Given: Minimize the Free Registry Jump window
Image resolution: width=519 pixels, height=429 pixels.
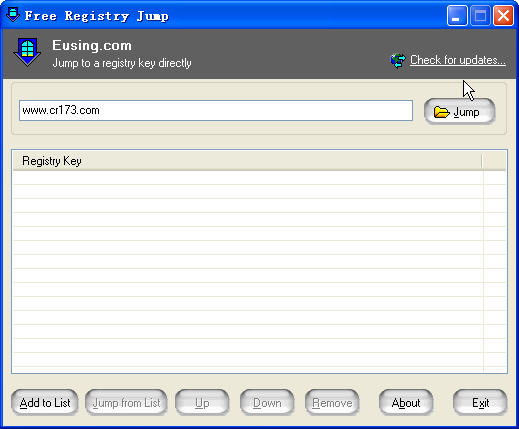Looking at the screenshot, I should coord(457,16).
